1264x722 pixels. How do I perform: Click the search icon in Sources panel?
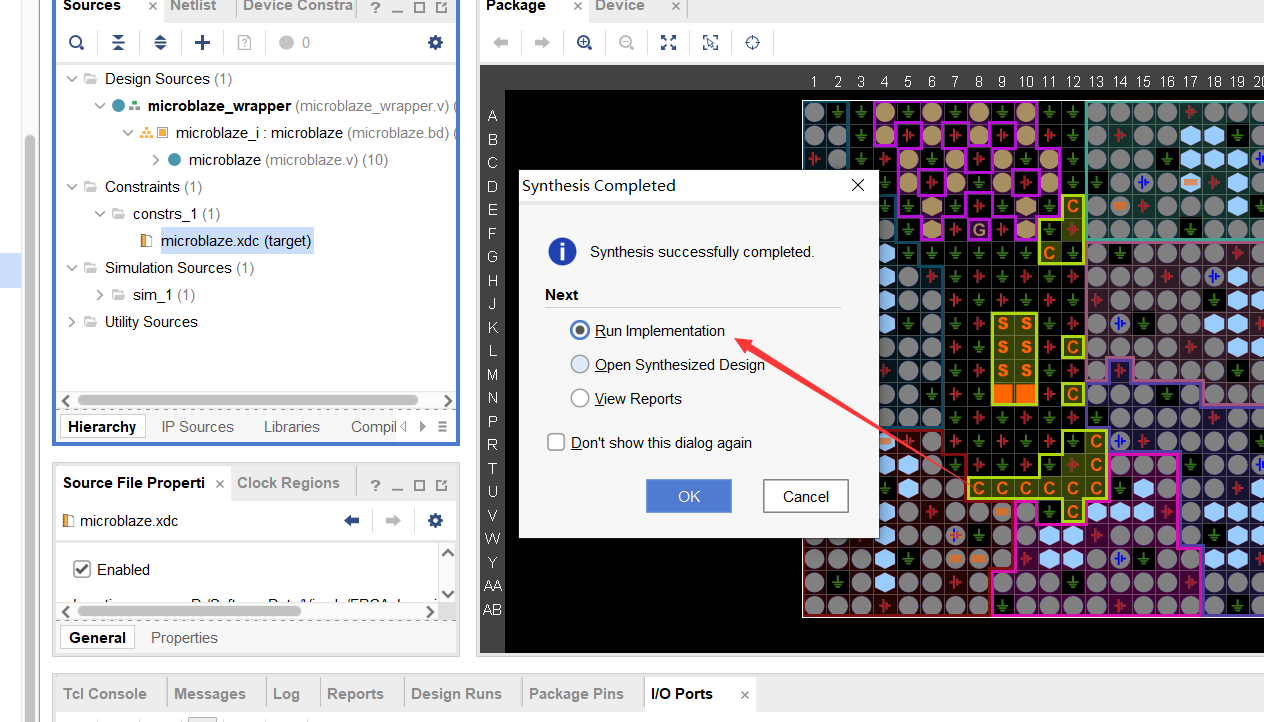pos(76,43)
